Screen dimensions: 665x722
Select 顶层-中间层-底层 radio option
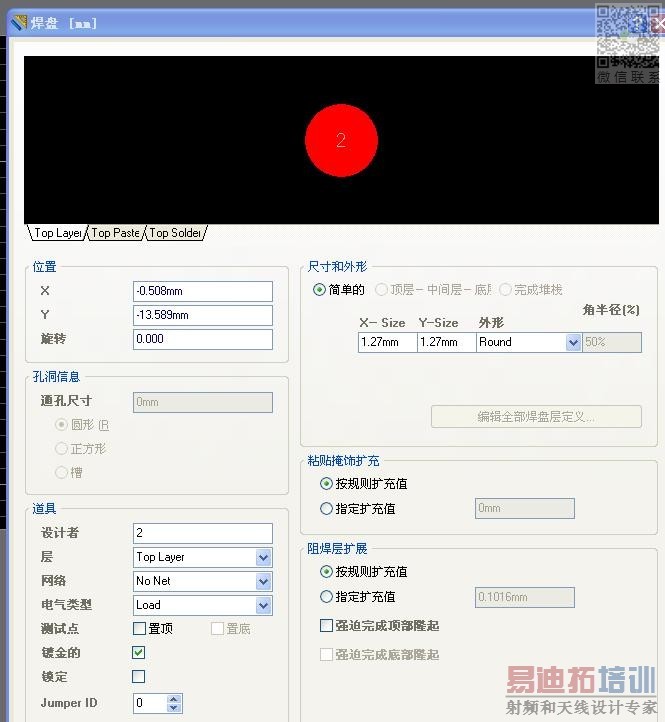[381, 290]
